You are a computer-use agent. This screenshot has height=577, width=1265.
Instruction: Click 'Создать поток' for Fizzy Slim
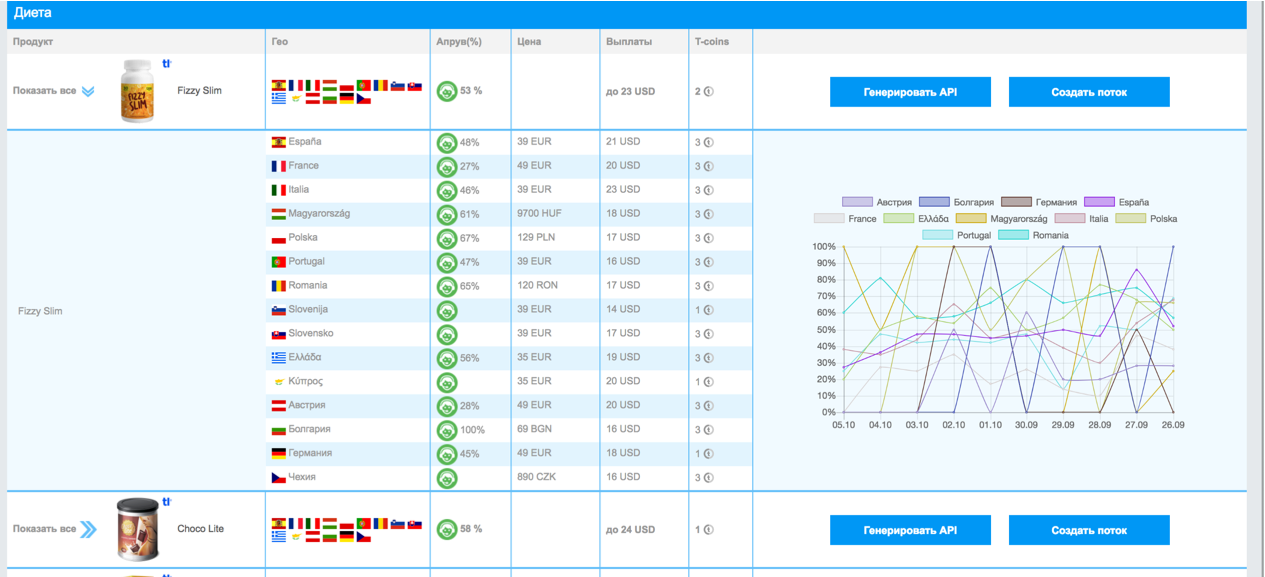point(1089,92)
